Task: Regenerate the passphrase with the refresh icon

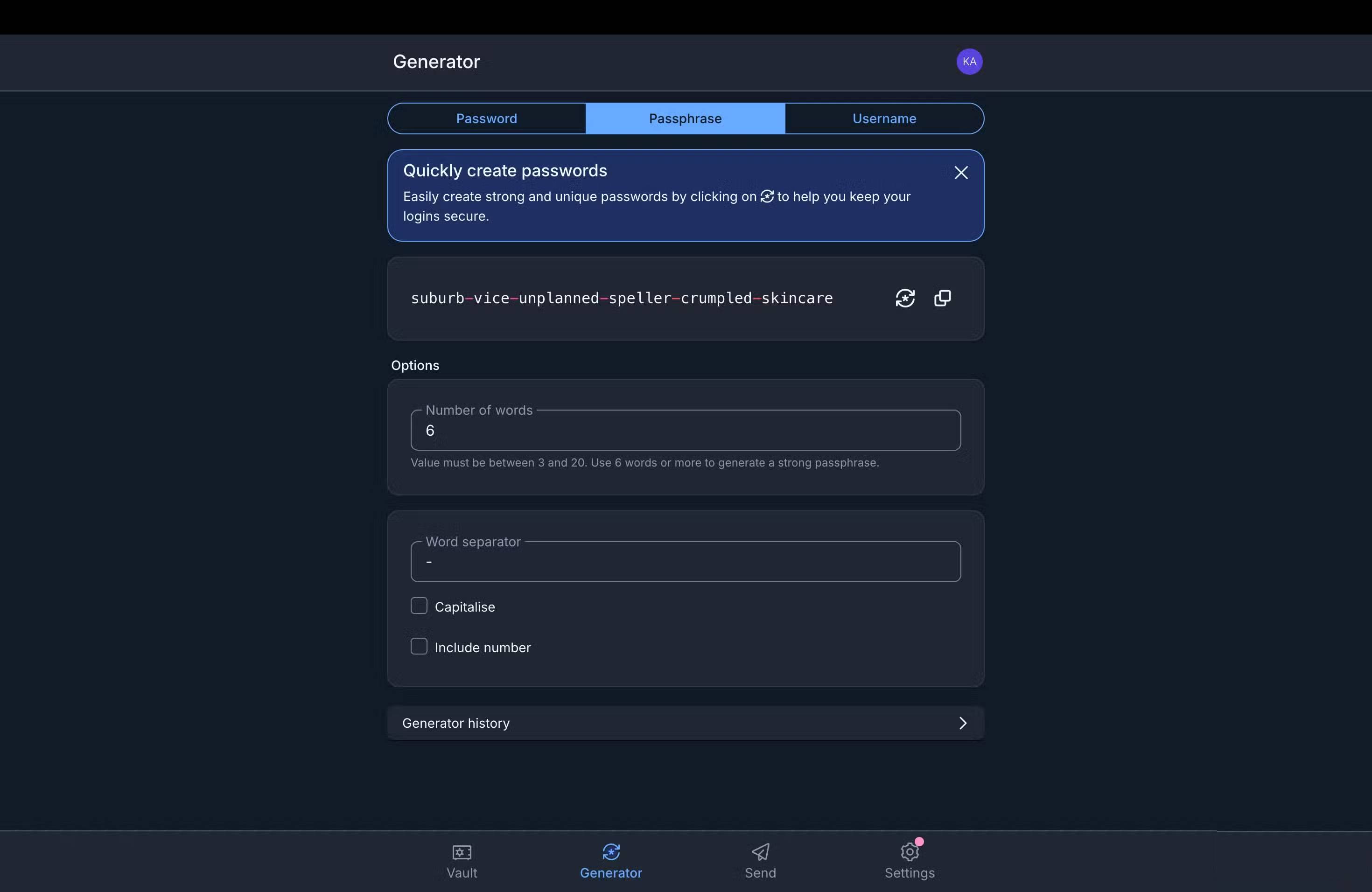Action: coord(905,298)
